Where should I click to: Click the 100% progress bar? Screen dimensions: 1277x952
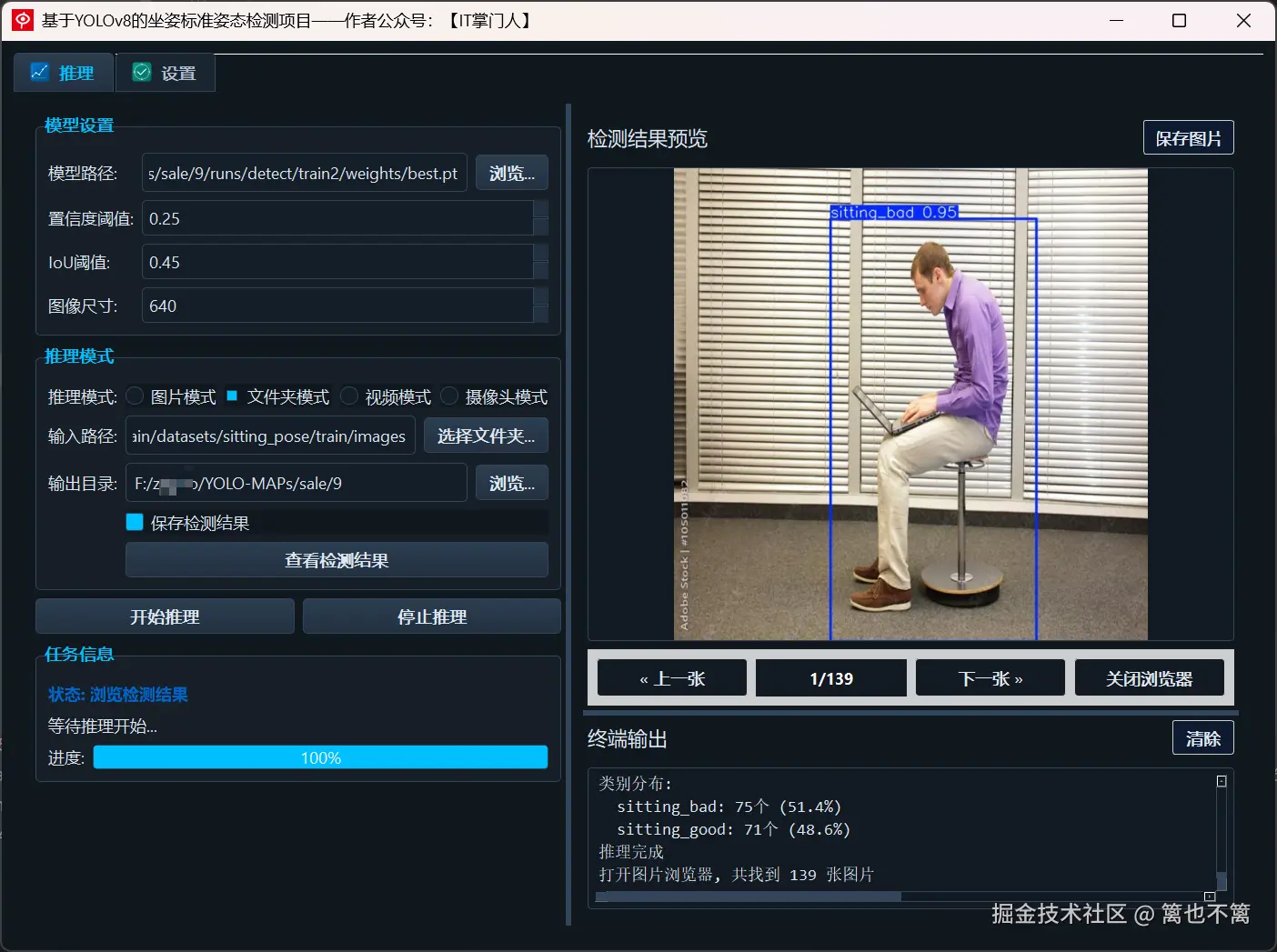click(320, 757)
